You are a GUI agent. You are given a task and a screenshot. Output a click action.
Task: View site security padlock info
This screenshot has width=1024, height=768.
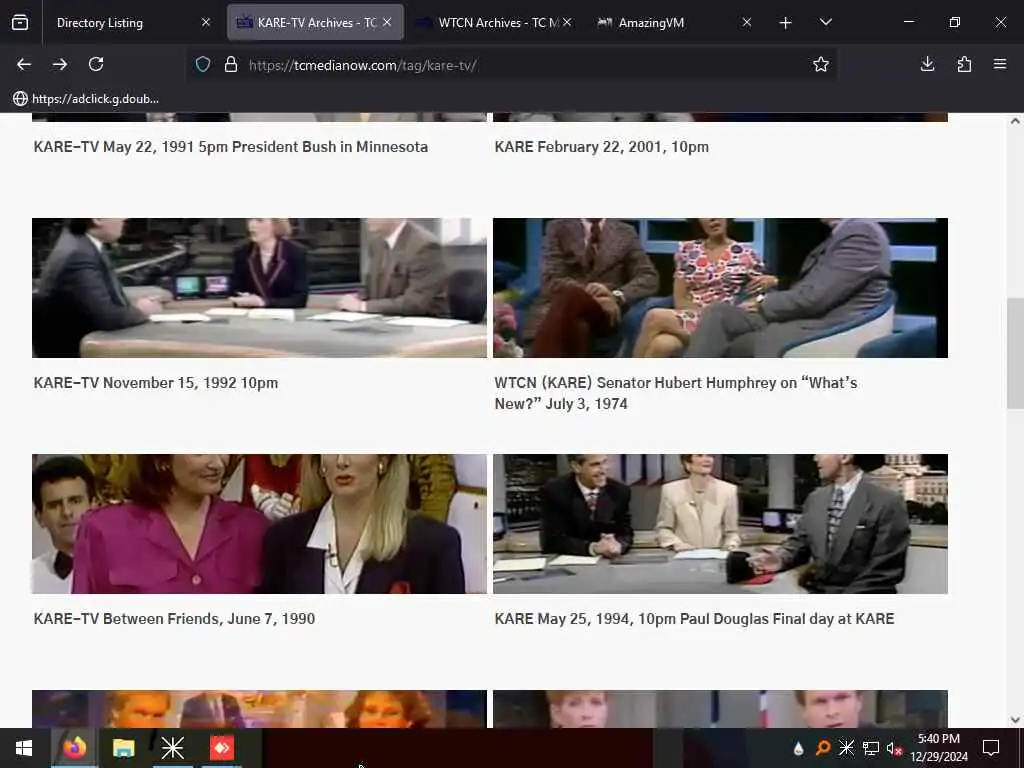(x=231, y=64)
